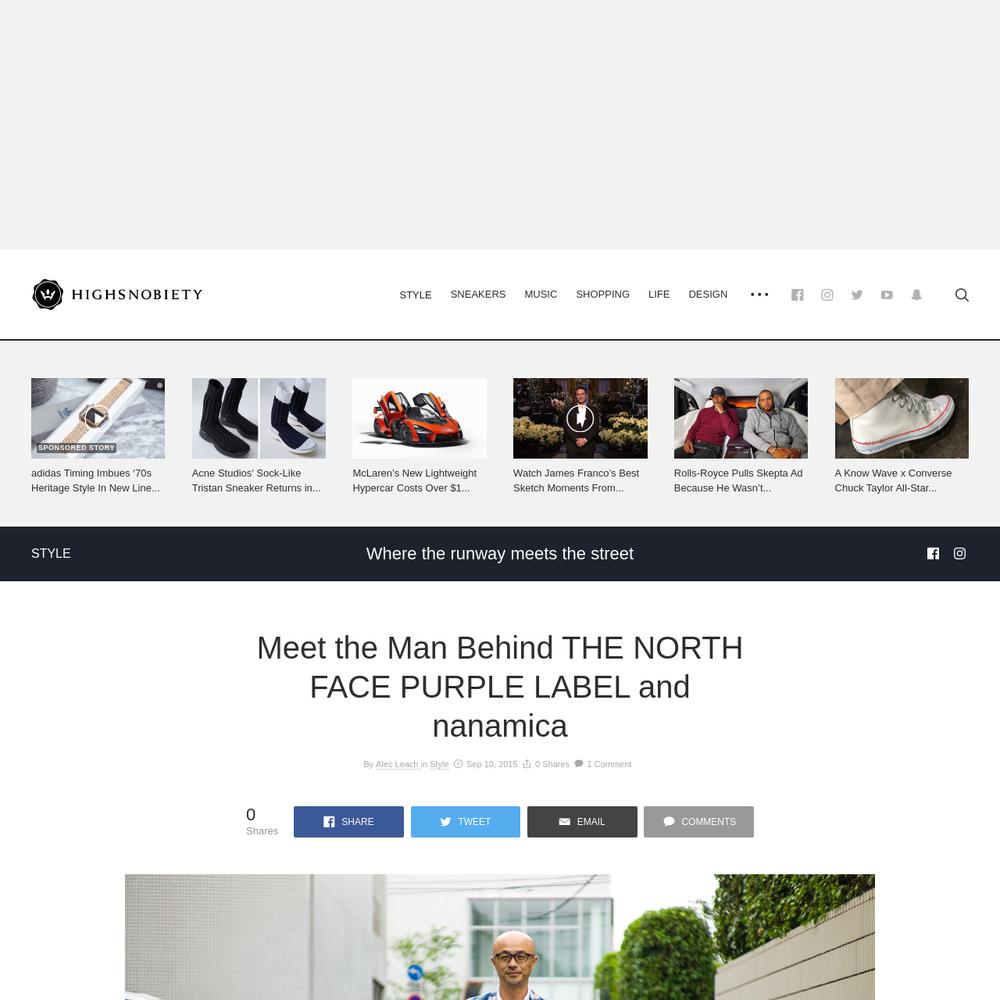This screenshot has height=1000, width=1000.
Task: Open the McLaren hypercar story thumbnail
Action: tap(419, 418)
